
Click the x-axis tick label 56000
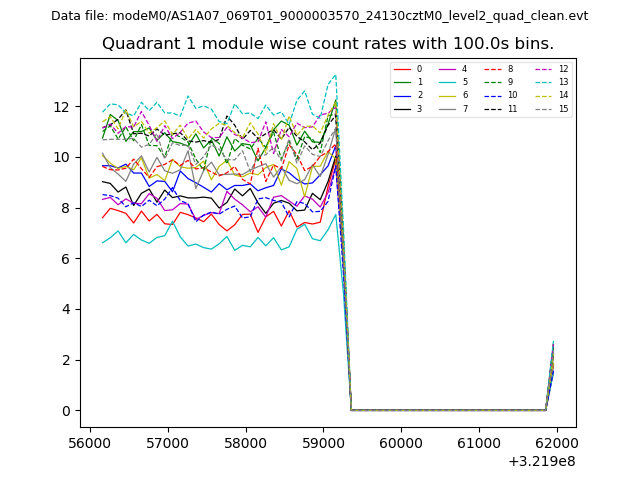point(90,443)
